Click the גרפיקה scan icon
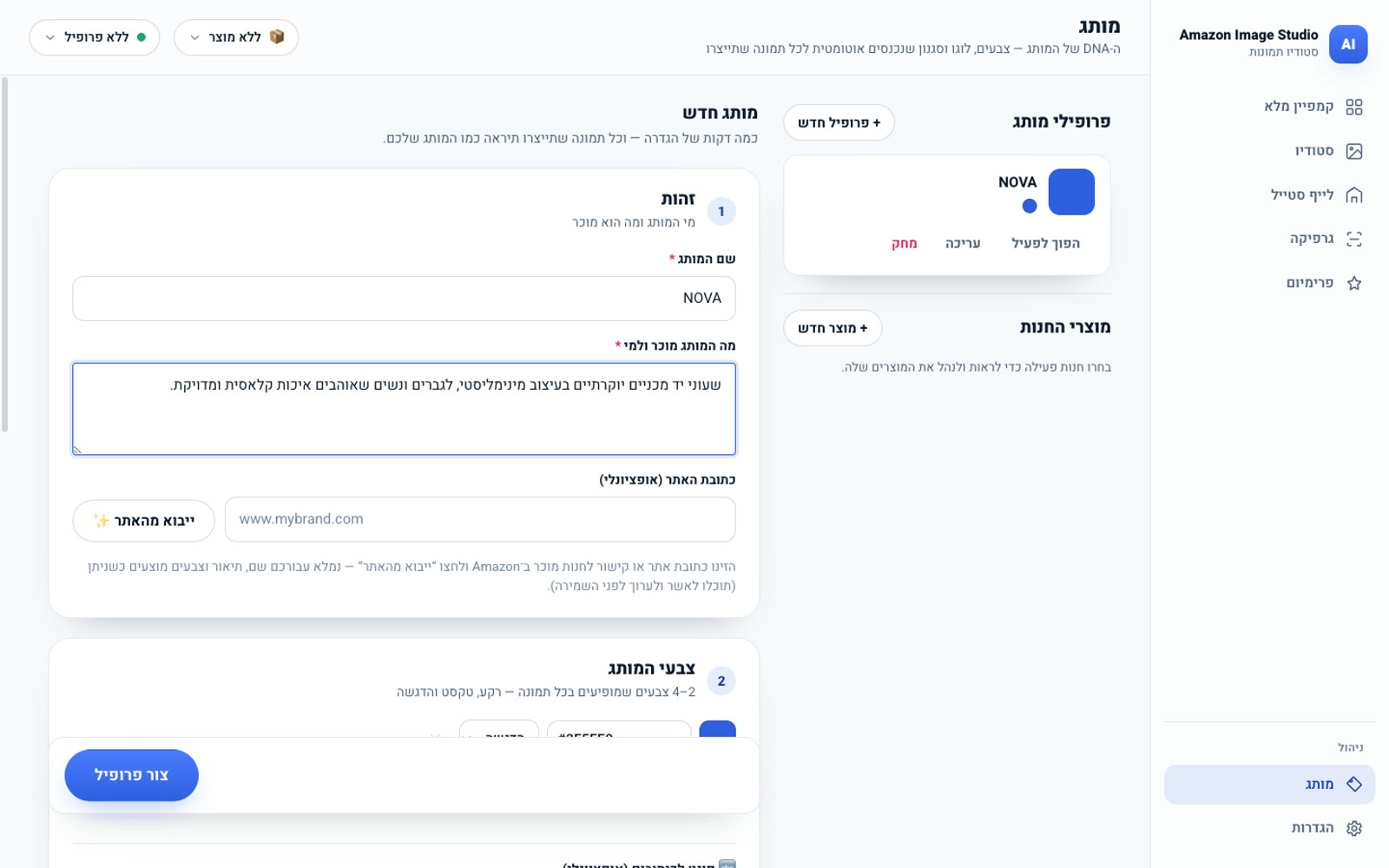Screen dimensions: 1389x868 [1354, 239]
